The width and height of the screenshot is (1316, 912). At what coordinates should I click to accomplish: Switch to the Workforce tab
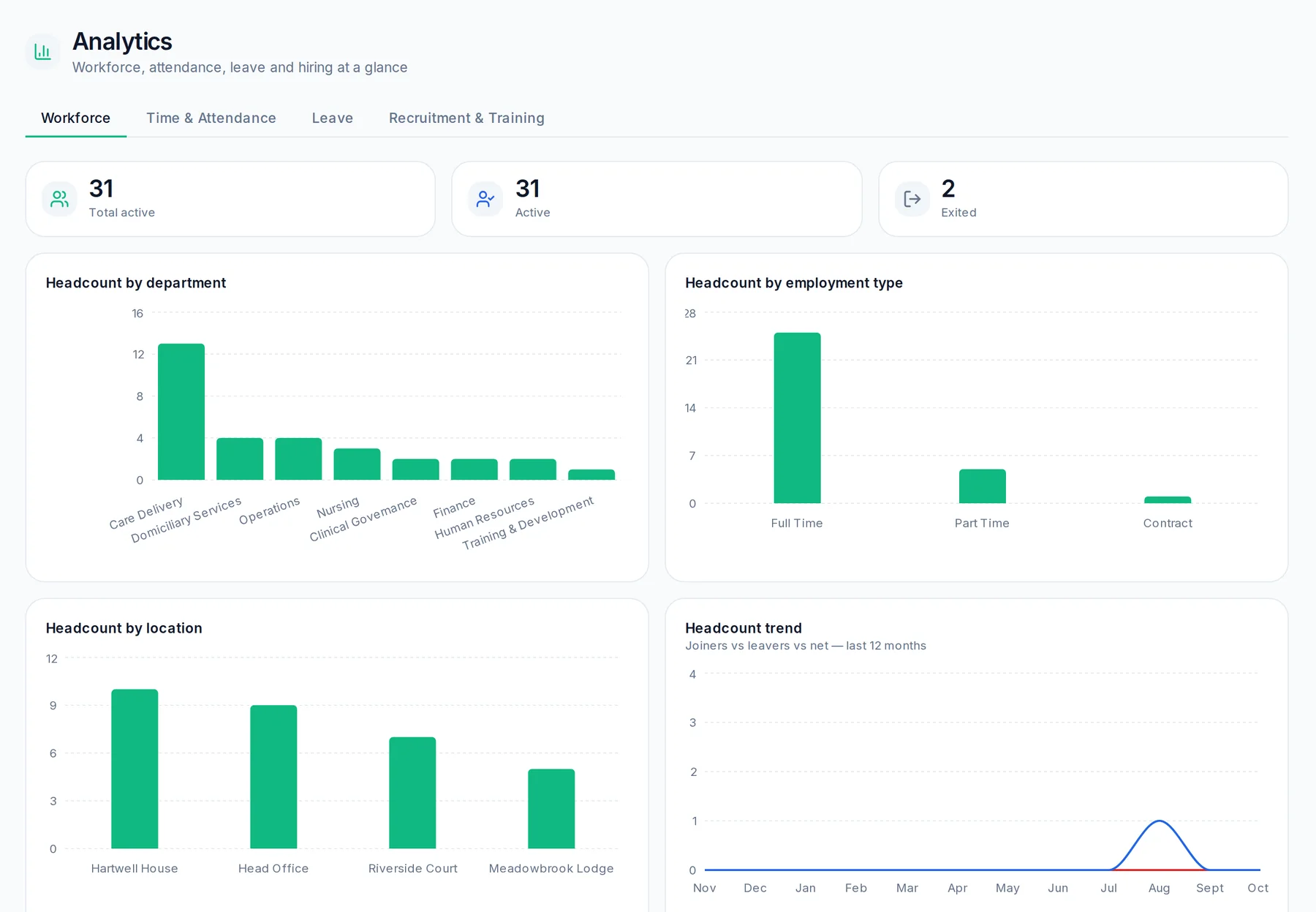coord(76,118)
